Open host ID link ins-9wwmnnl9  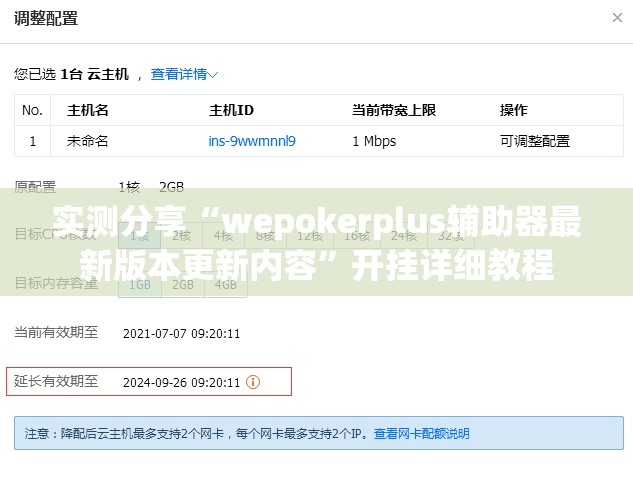pos(252,141)
